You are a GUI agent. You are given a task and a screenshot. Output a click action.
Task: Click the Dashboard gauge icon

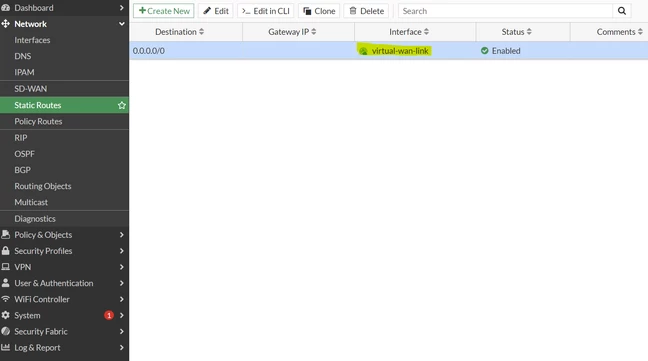(x=5, y=8)
